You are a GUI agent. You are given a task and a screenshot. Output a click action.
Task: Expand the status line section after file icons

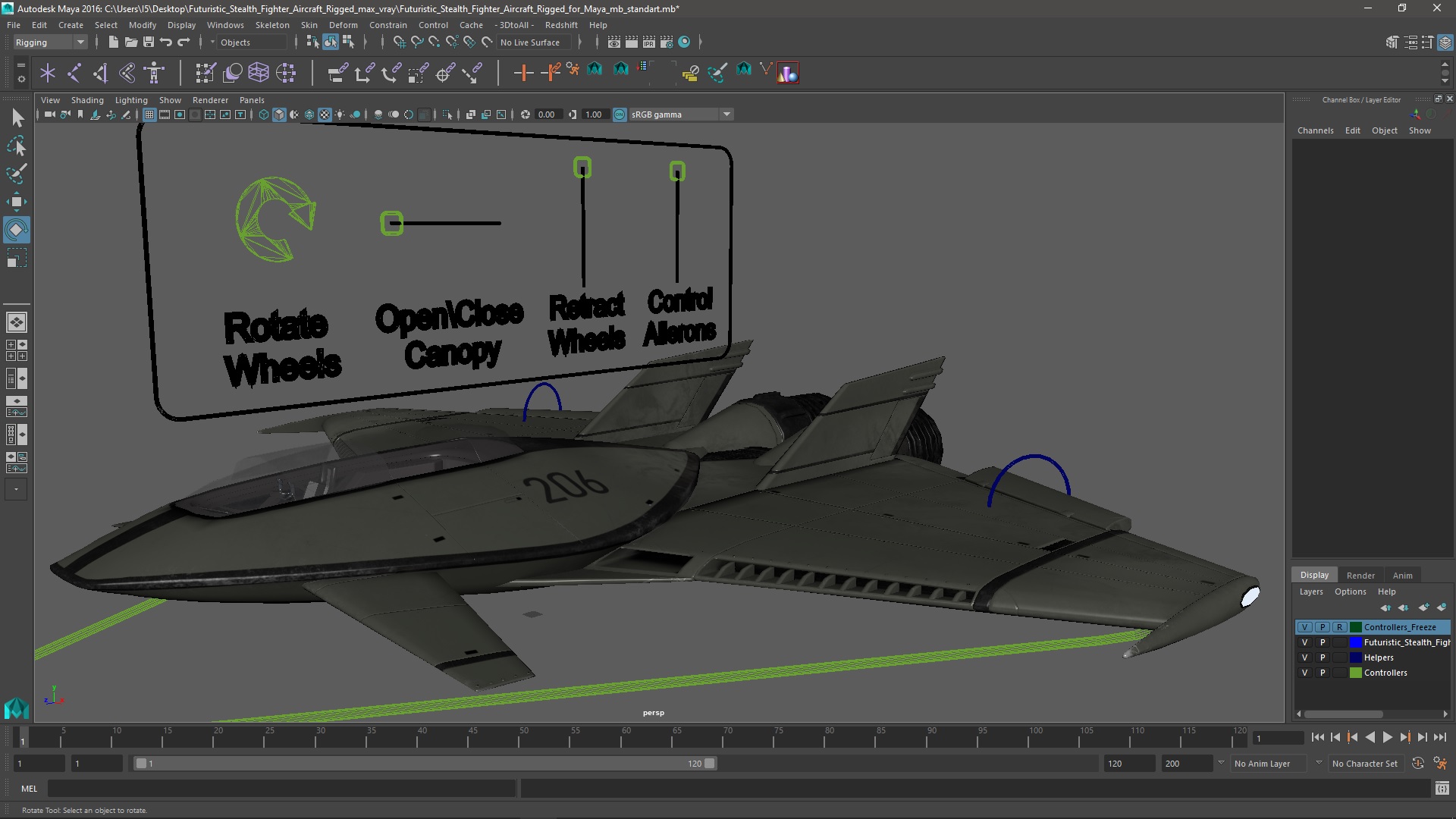pyautogui.click(x=201, y=42)
